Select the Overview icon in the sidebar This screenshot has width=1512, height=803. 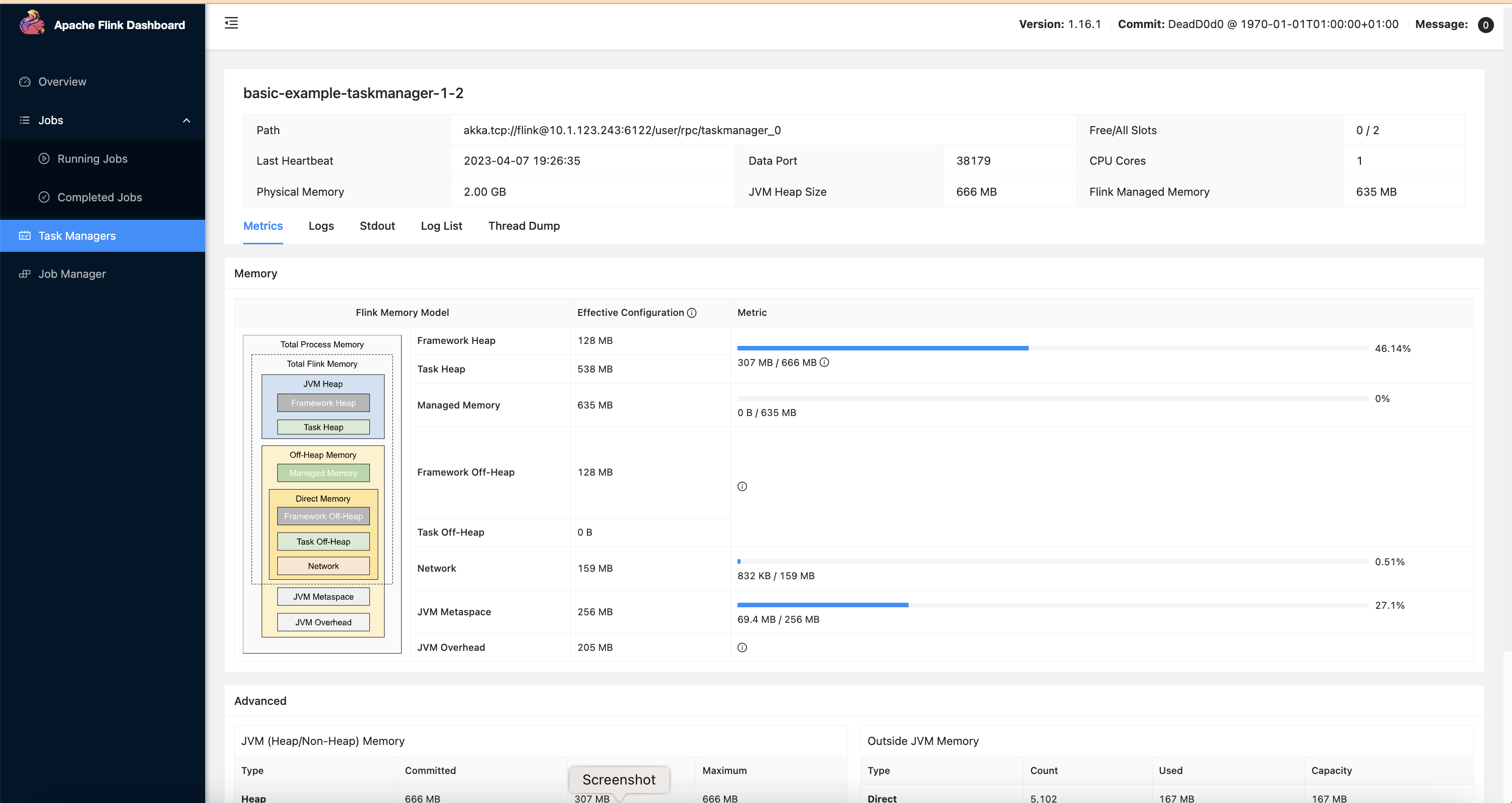24,82
